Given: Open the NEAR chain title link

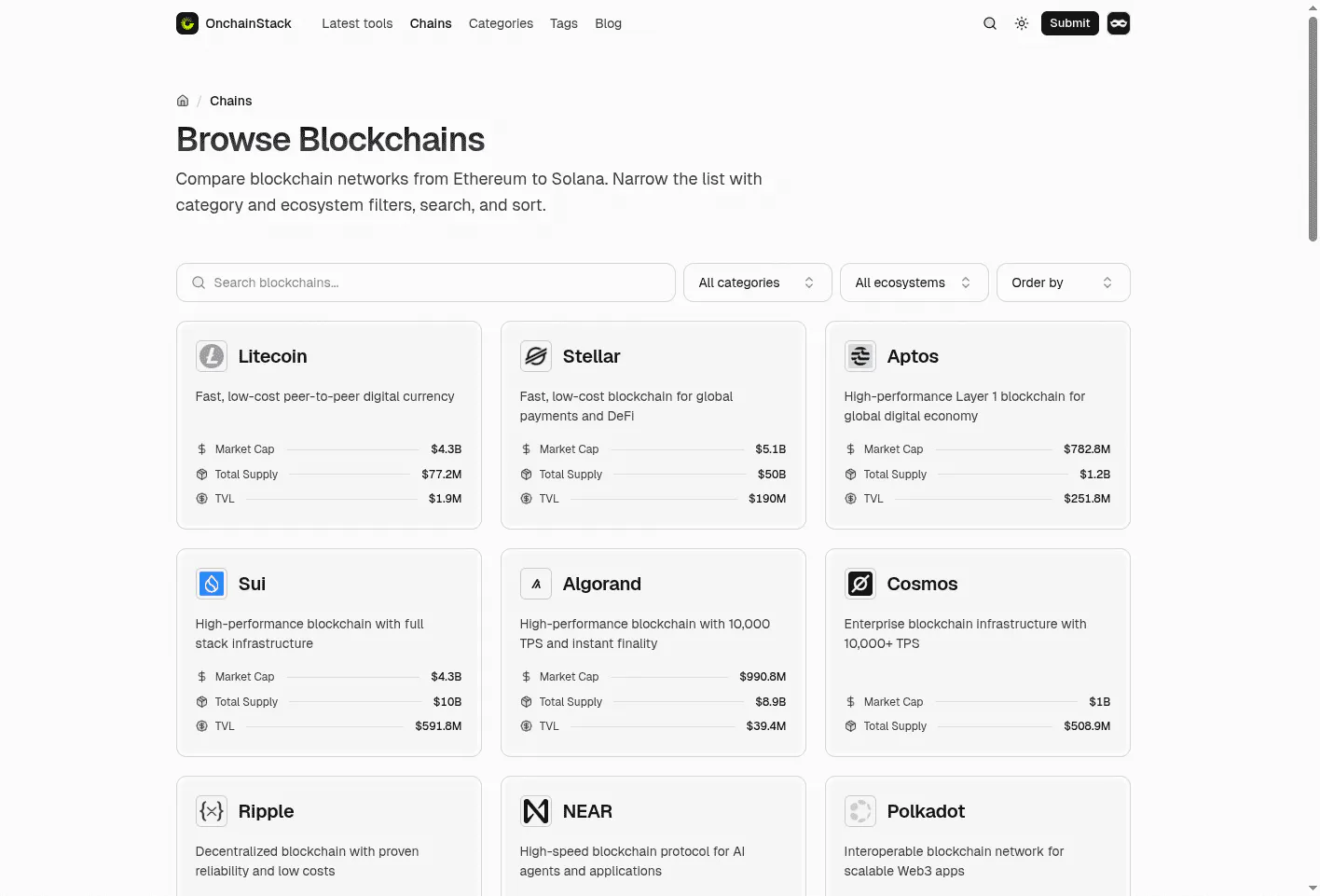Looking at the screenshot, I should (x=587, y=811).
